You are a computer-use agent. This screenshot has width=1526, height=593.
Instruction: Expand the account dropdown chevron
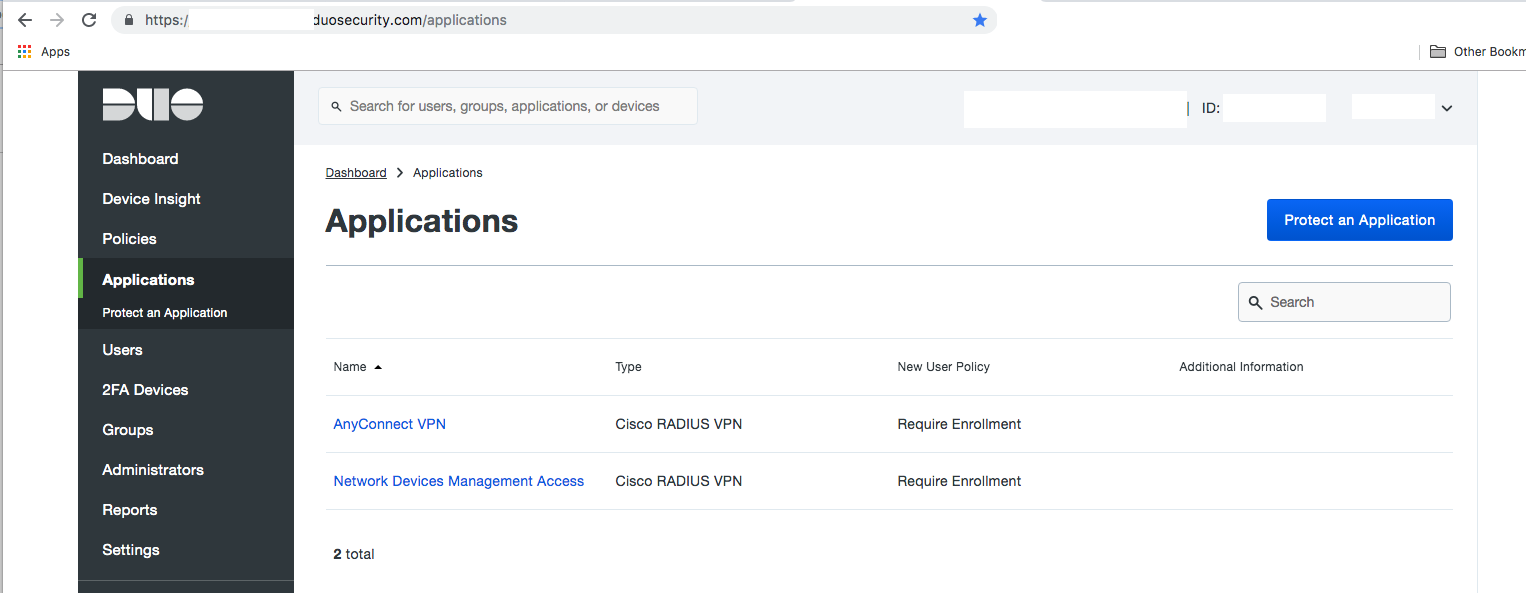1446,108
